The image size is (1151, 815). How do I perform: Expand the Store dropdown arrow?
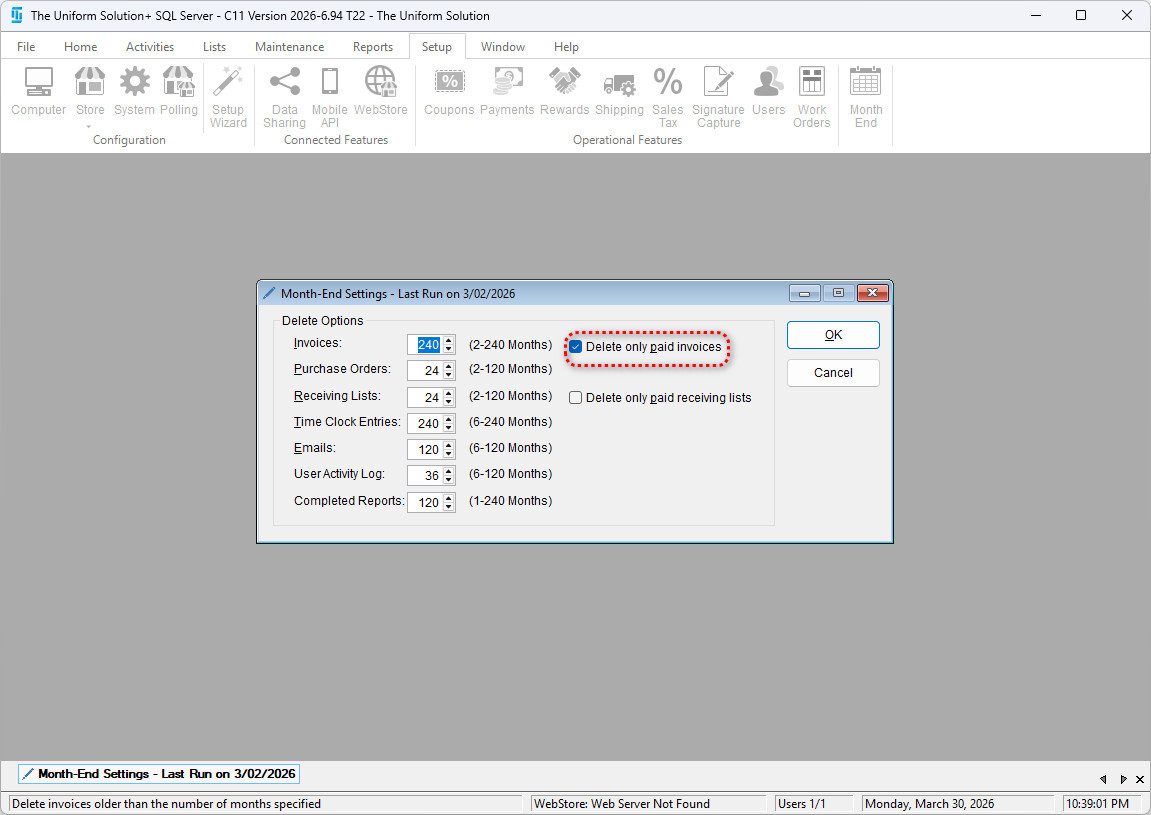tap(90, 127)
